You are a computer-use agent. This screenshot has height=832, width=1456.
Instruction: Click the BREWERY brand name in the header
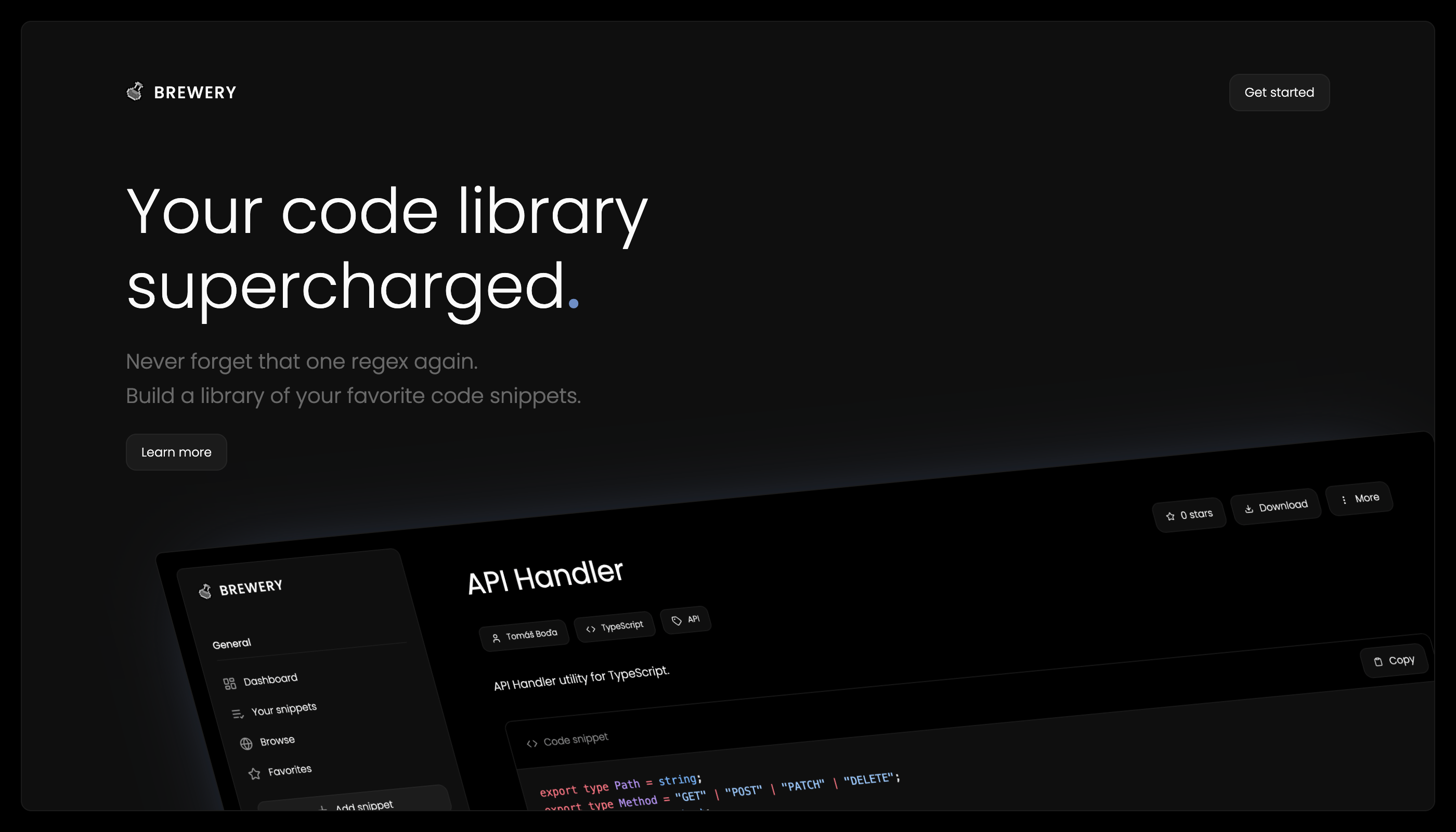pos(195,93)
